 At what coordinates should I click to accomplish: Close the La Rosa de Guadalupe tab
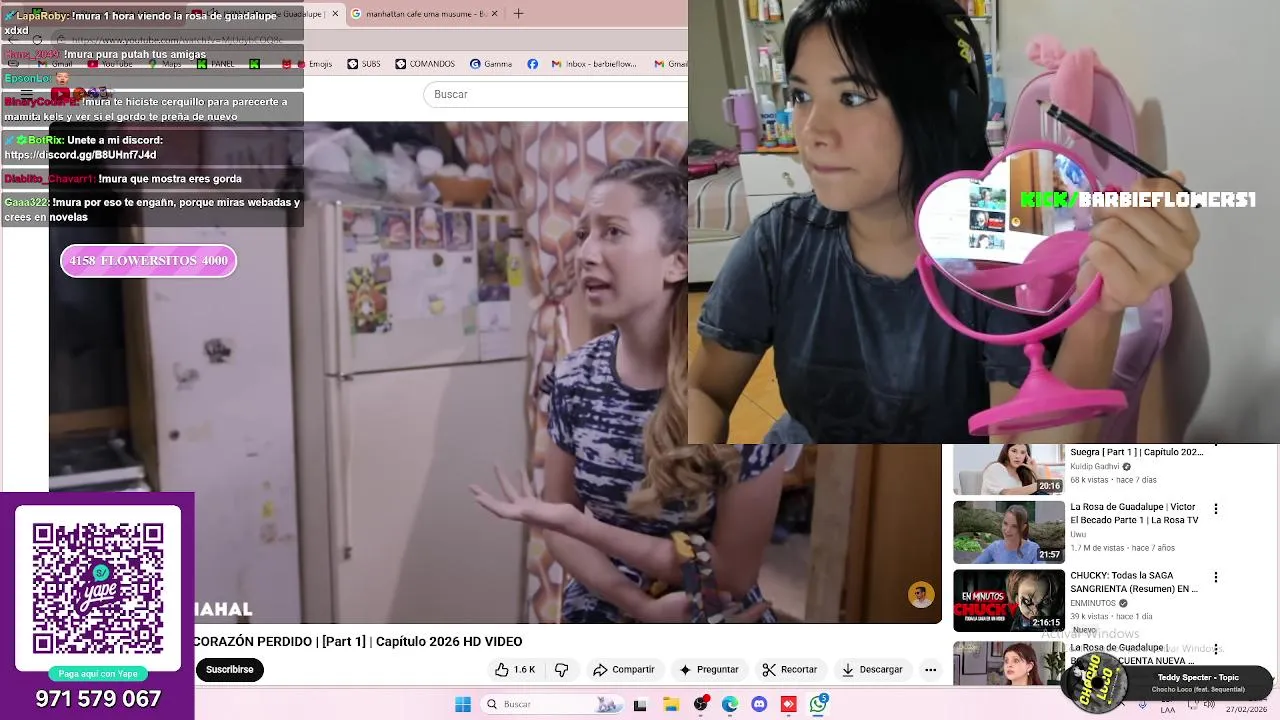(x=335, y=14)
